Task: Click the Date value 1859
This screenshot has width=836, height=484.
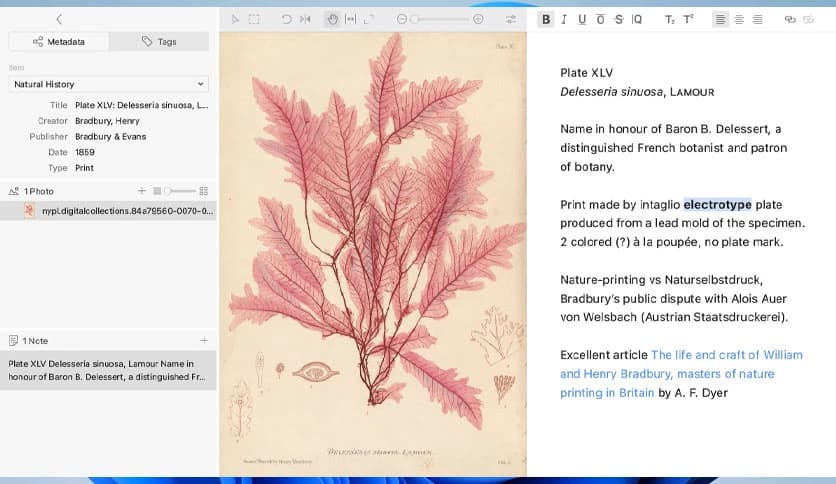Action: tap(85, 152)
